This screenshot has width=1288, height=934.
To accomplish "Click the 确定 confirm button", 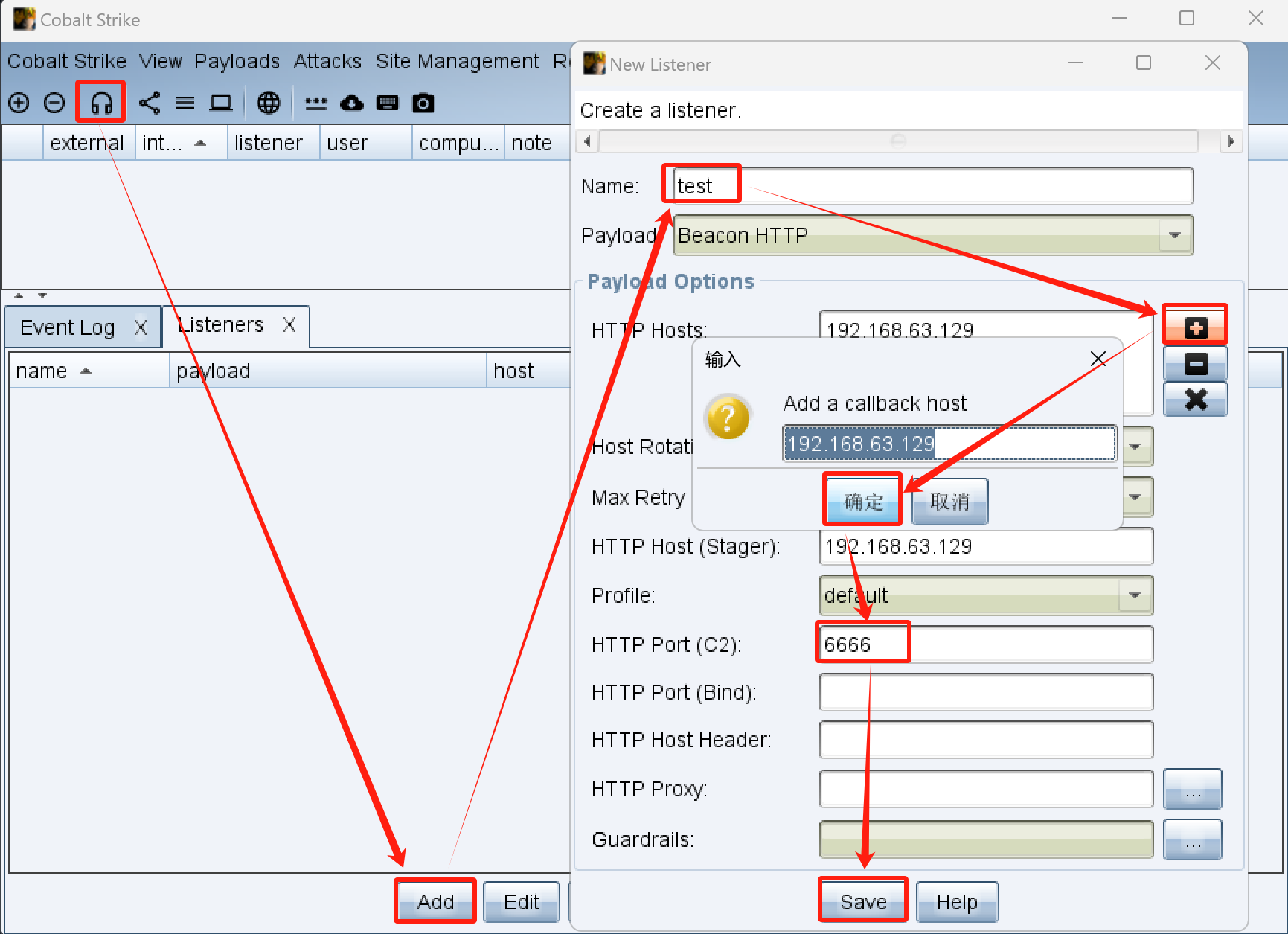I will [x=863, y=502].
